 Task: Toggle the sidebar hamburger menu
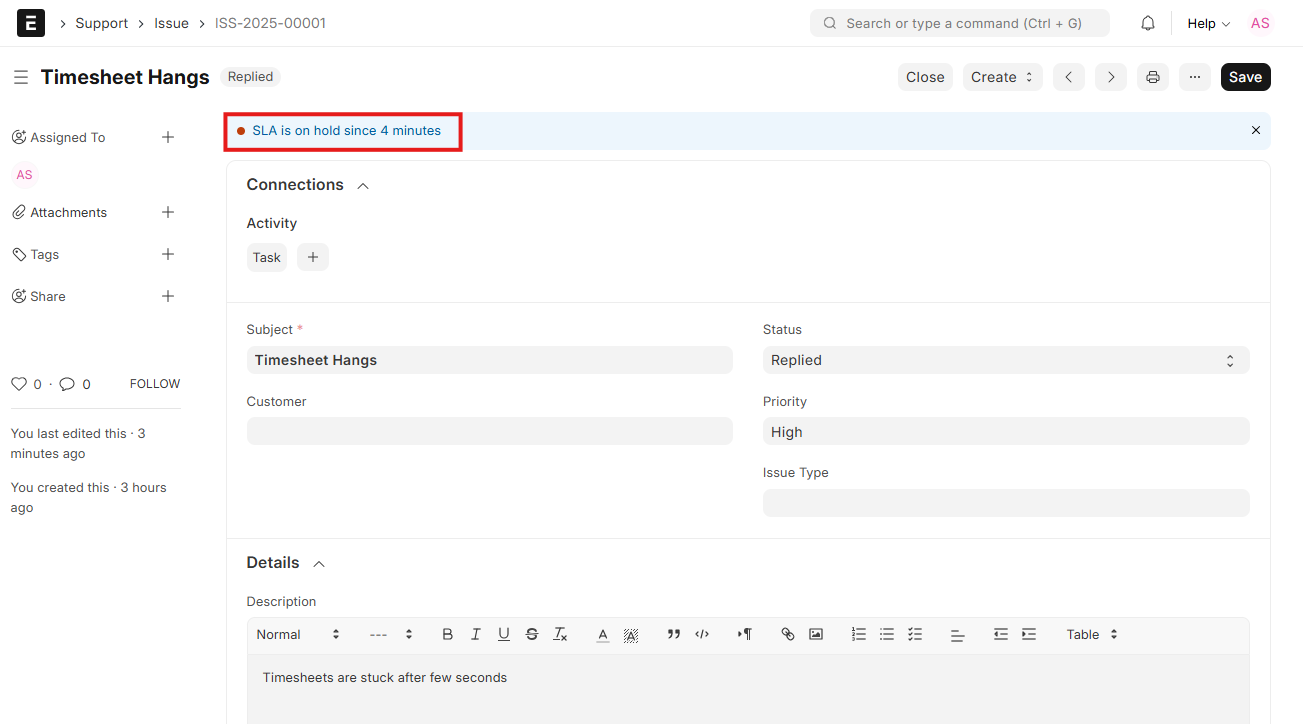tap(21, 77)
